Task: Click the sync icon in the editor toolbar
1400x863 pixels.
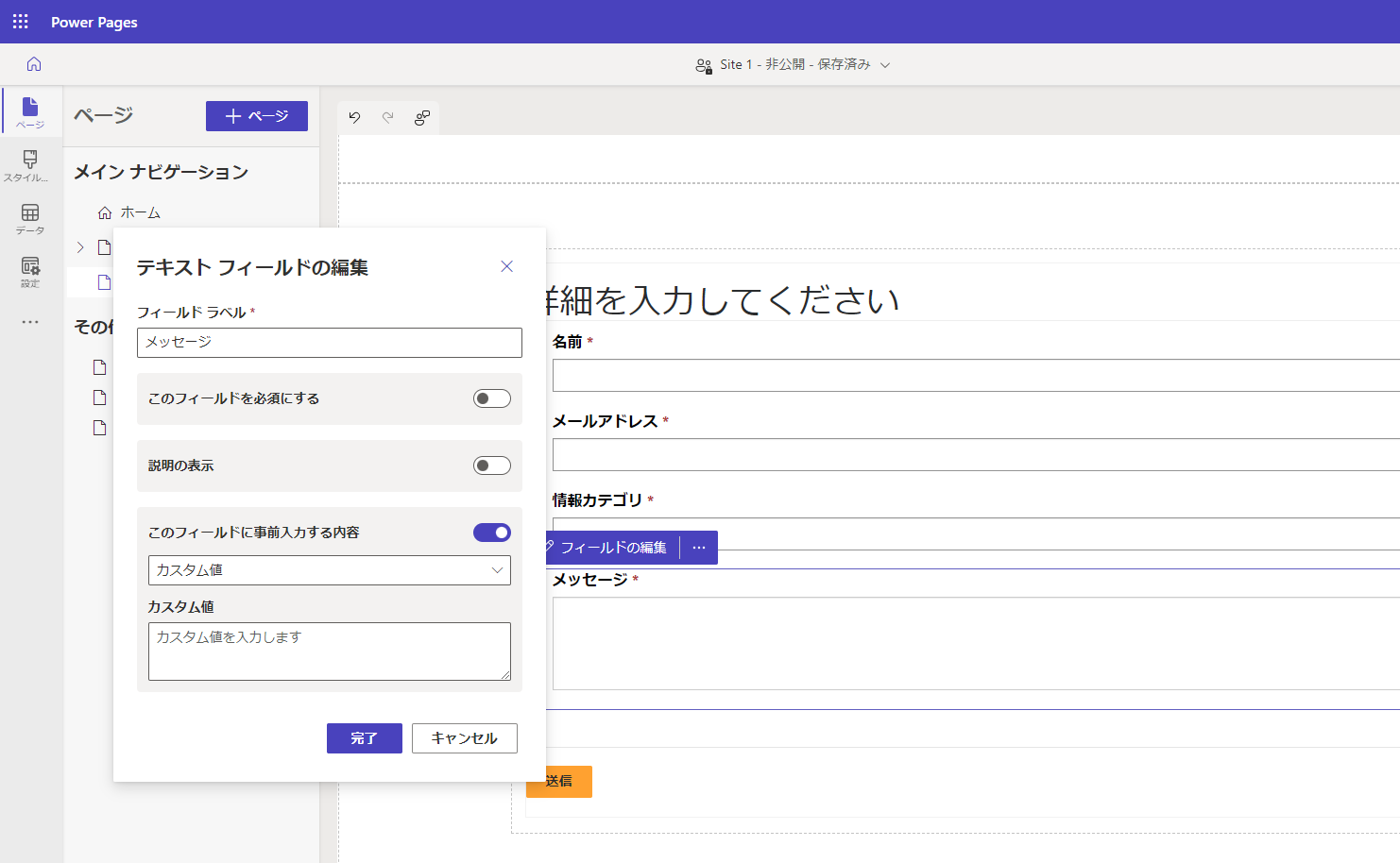Action: tap(421, 117)
